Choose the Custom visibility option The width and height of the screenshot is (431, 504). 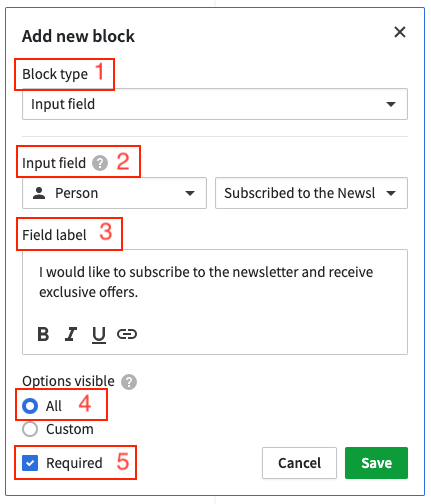(30, 429)
